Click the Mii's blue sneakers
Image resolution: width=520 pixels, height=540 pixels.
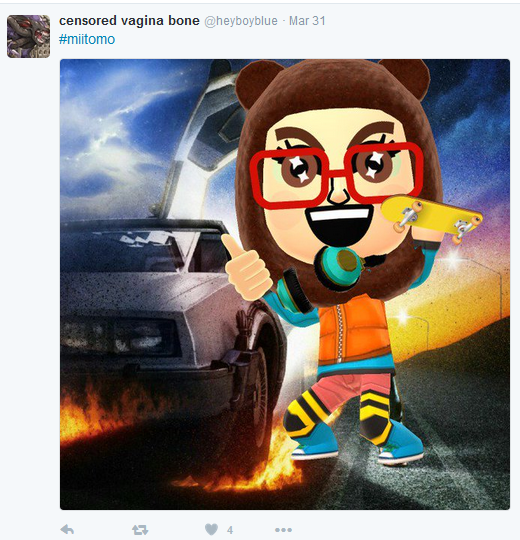click(x=358, y=443)
